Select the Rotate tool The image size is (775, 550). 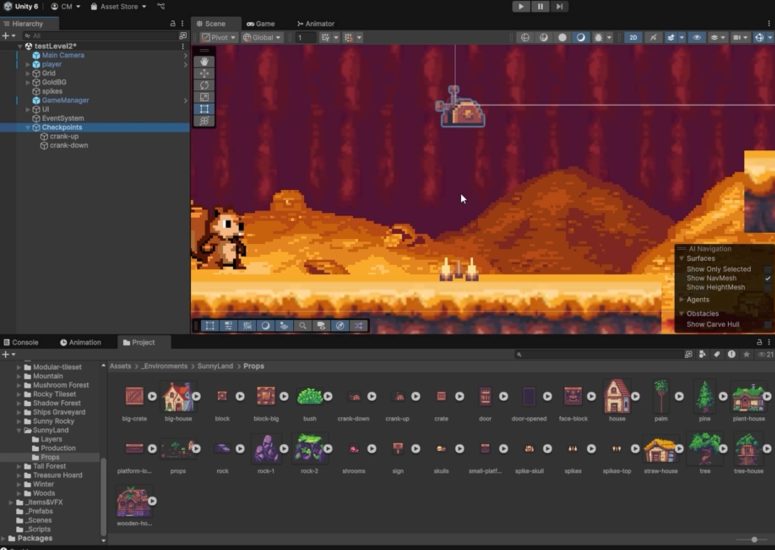204,85
